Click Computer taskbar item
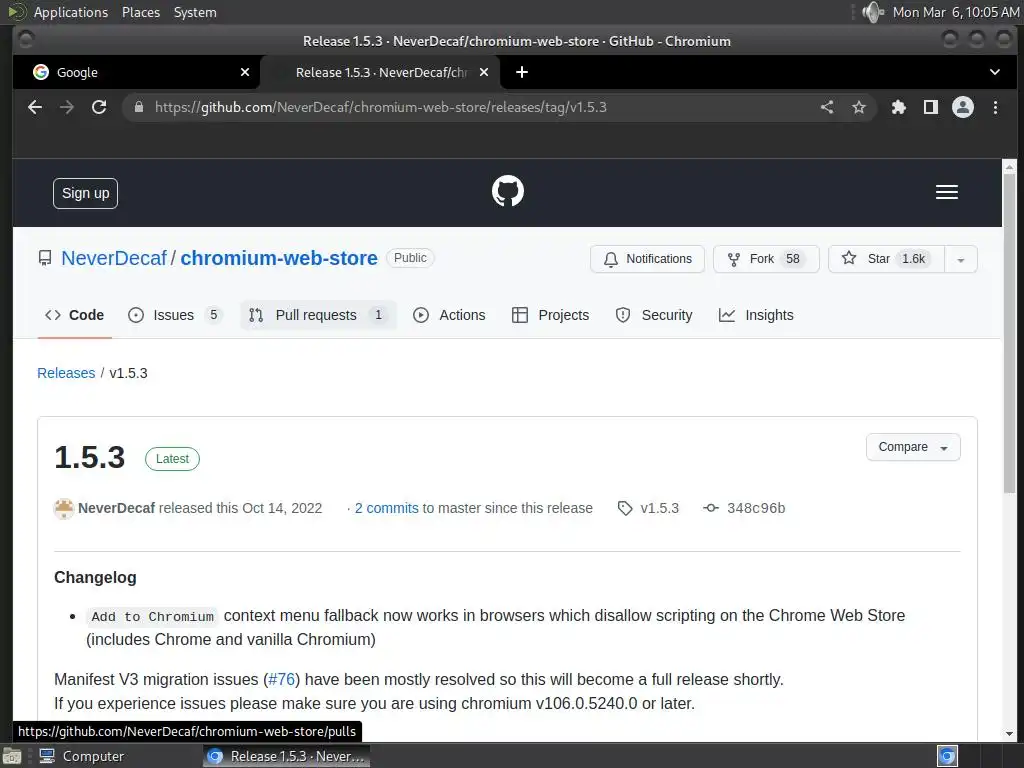This screenshot has height=768, width=1024. [x=82, y=756]
